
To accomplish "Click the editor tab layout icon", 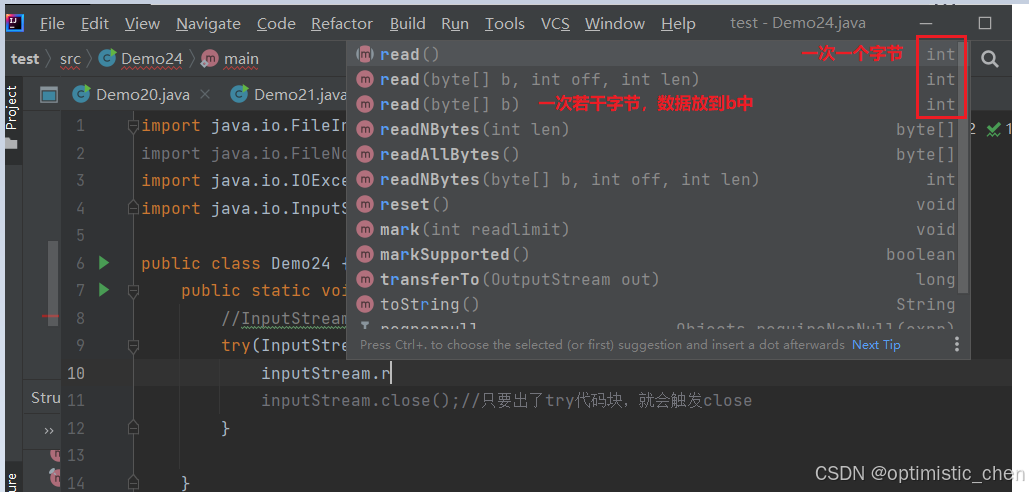I will 49,95.
